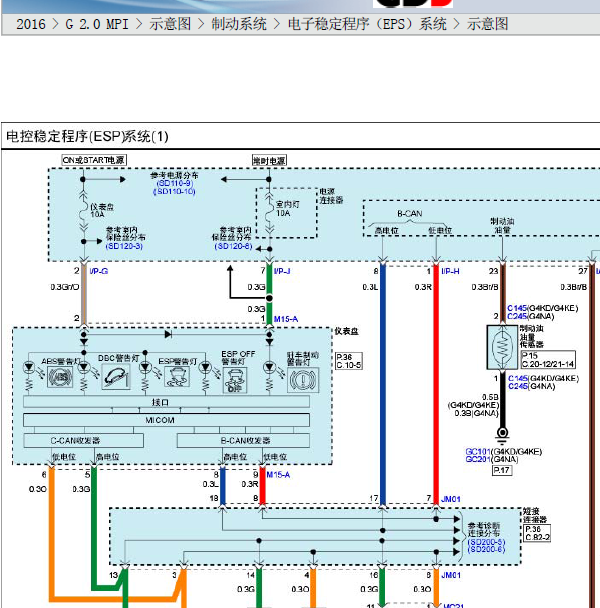
Task: Click the 常时电源 label box
Action: [269, 161]
